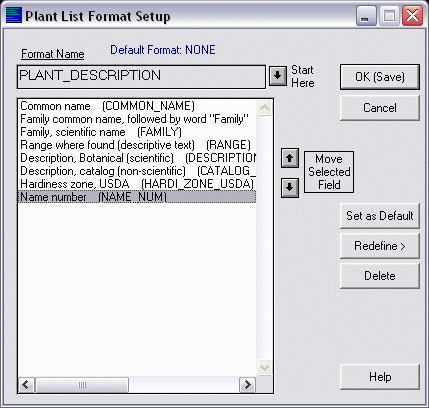Select the Name number (NAME_NUM) entry
This screenshot has width=429, height=408.
coord(137,197)
